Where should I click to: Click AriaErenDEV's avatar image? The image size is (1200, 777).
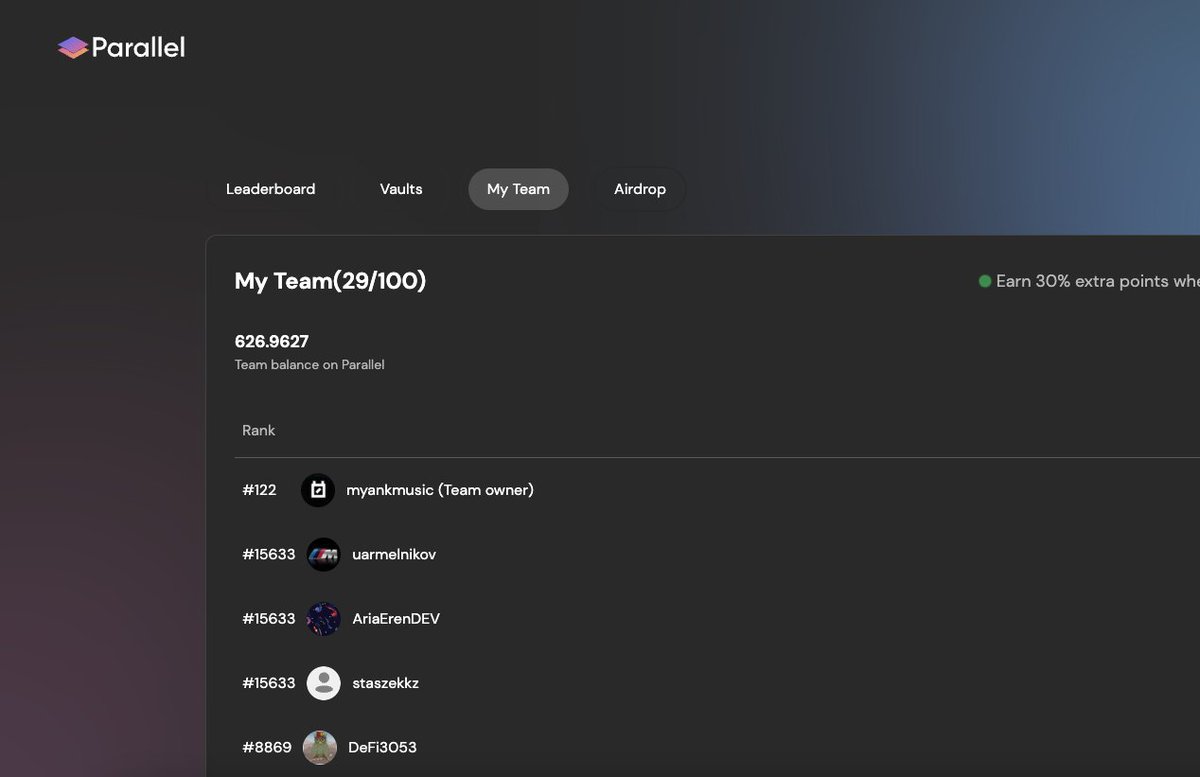click(x=323, y=619)
